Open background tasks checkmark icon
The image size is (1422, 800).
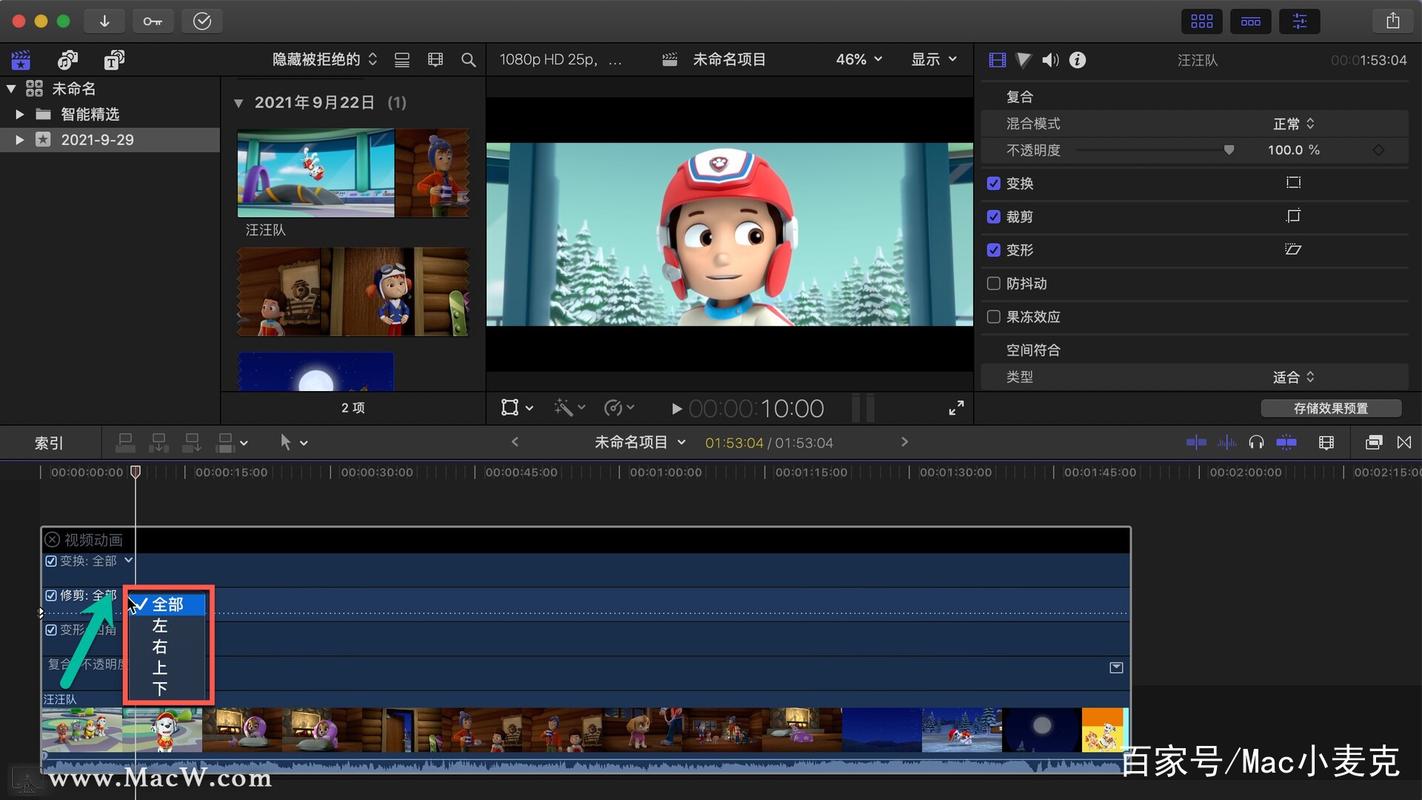point(202,21)
